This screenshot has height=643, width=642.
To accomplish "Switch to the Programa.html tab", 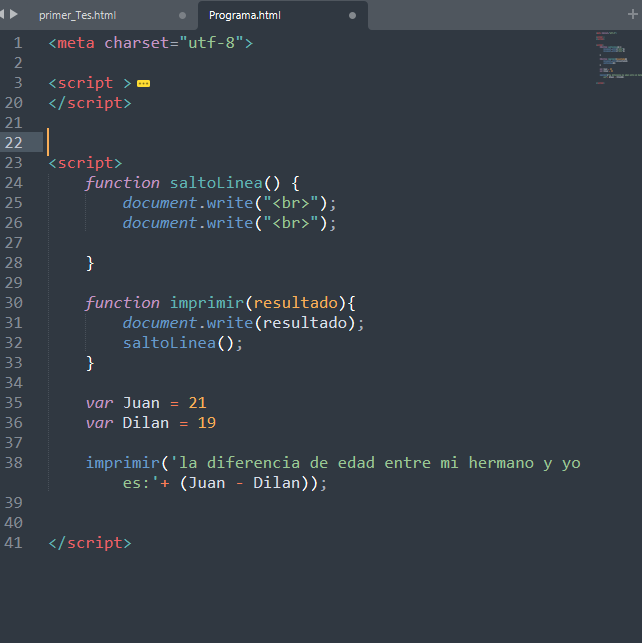I will 245,16.
